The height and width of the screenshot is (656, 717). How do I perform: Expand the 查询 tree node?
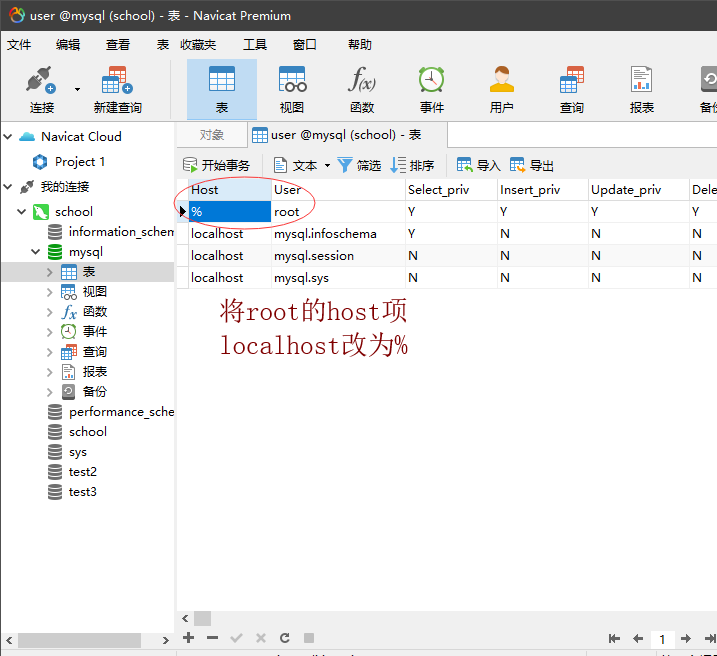[49, 352]
